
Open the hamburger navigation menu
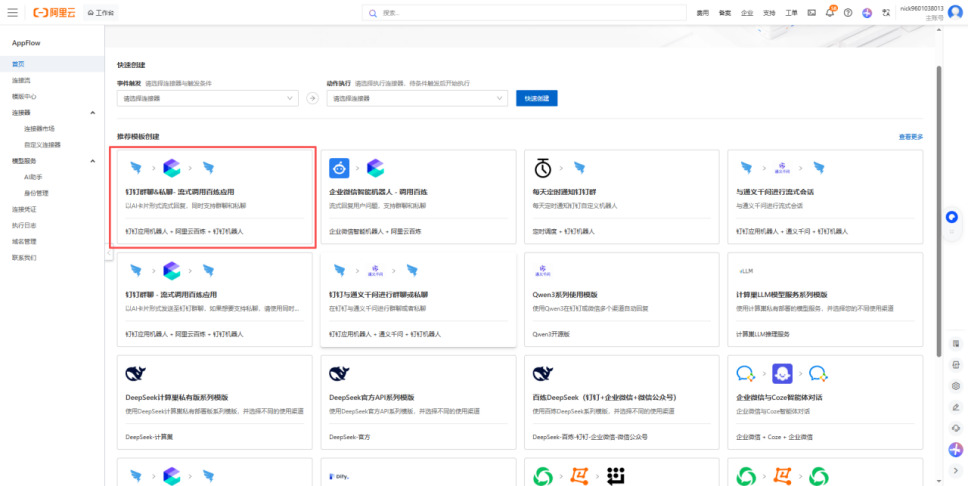pos(12,12)
